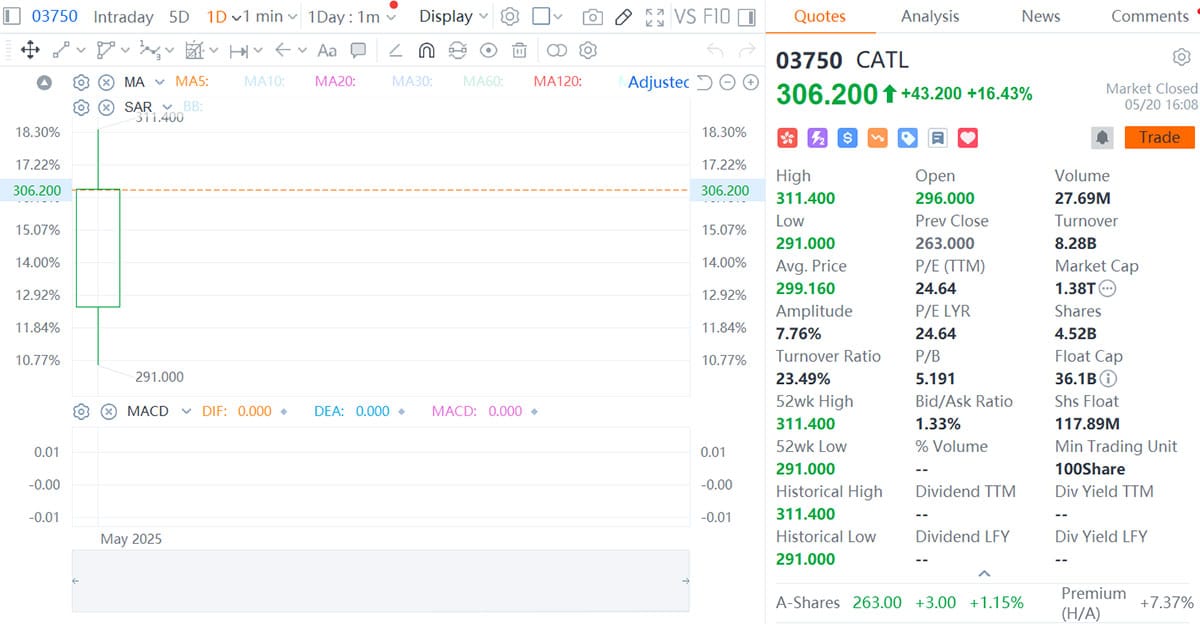Open chart settings gear in drawing toolbar

pos(588,50)
